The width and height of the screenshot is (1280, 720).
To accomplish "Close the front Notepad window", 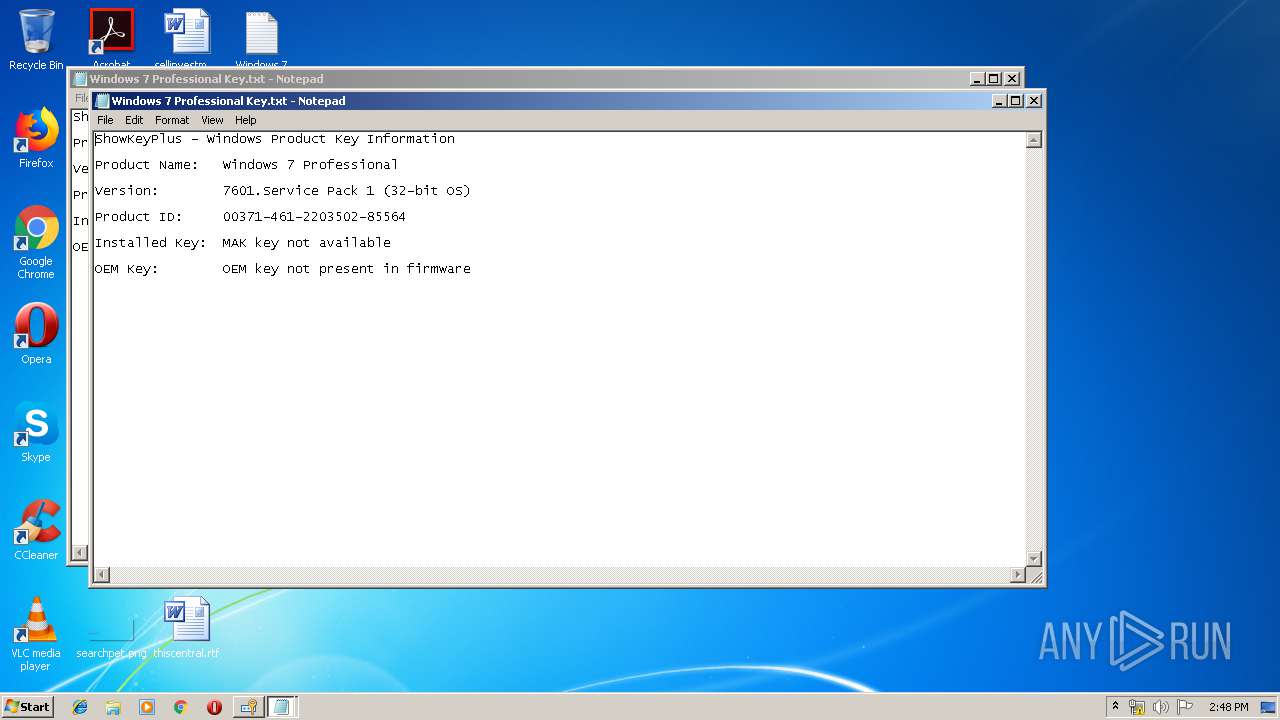I will 1034,101.
